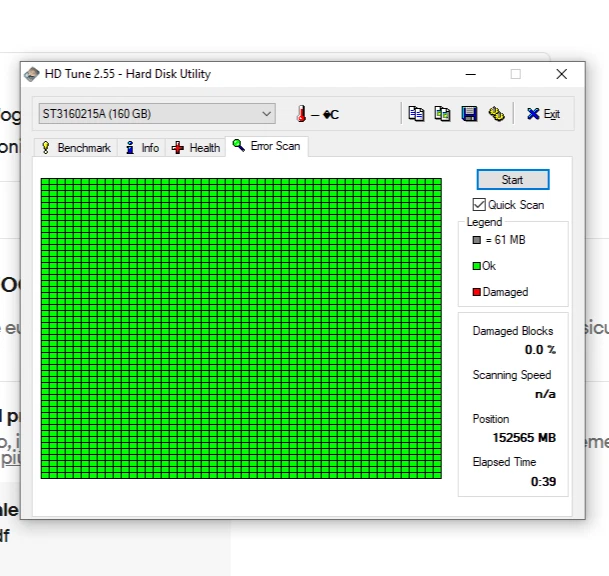This screenshot has height=576, width=609.
Task: Click the HD Tune title bar app icon
Action: pyautogui.click(x=32, y=74)
